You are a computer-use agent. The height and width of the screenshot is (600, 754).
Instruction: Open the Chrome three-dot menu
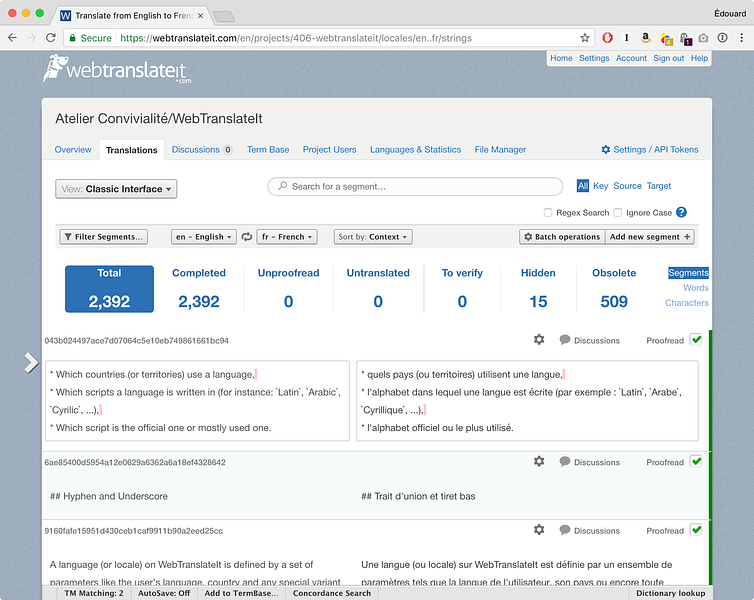coord(741,38)
